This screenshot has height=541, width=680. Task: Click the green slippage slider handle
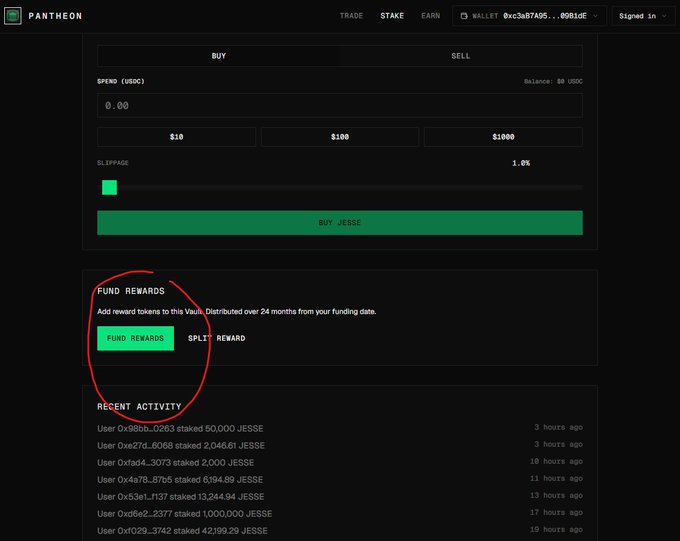pyautogui.click(x=109, y=187)
